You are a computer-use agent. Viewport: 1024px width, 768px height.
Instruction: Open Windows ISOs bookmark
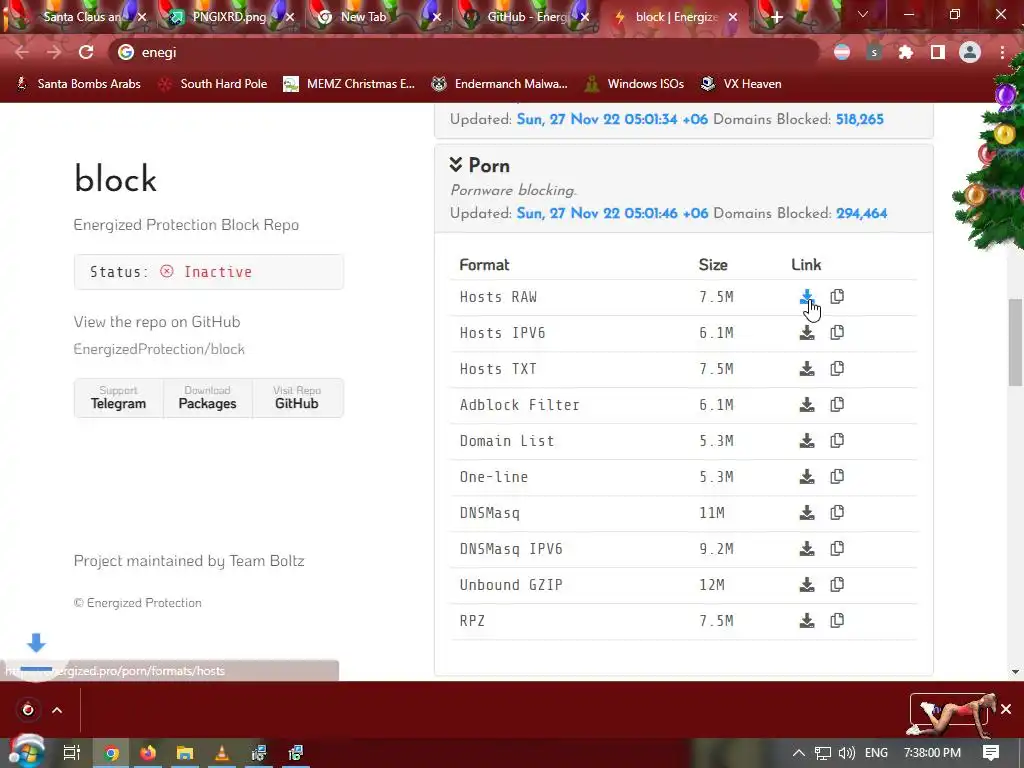[634, 84]
